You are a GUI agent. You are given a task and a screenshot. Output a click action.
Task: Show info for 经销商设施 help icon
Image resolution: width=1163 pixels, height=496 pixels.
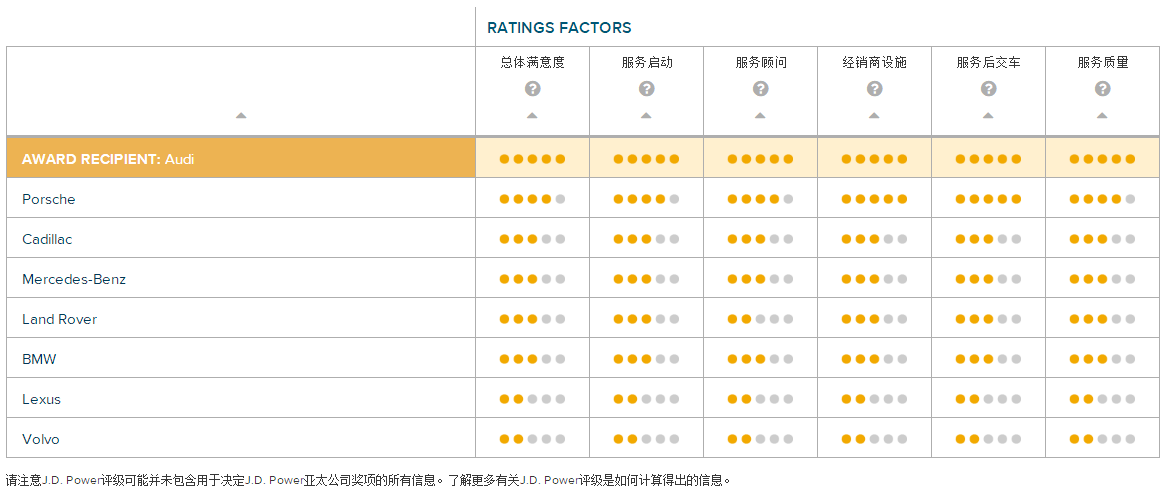[x=874, y=89]
